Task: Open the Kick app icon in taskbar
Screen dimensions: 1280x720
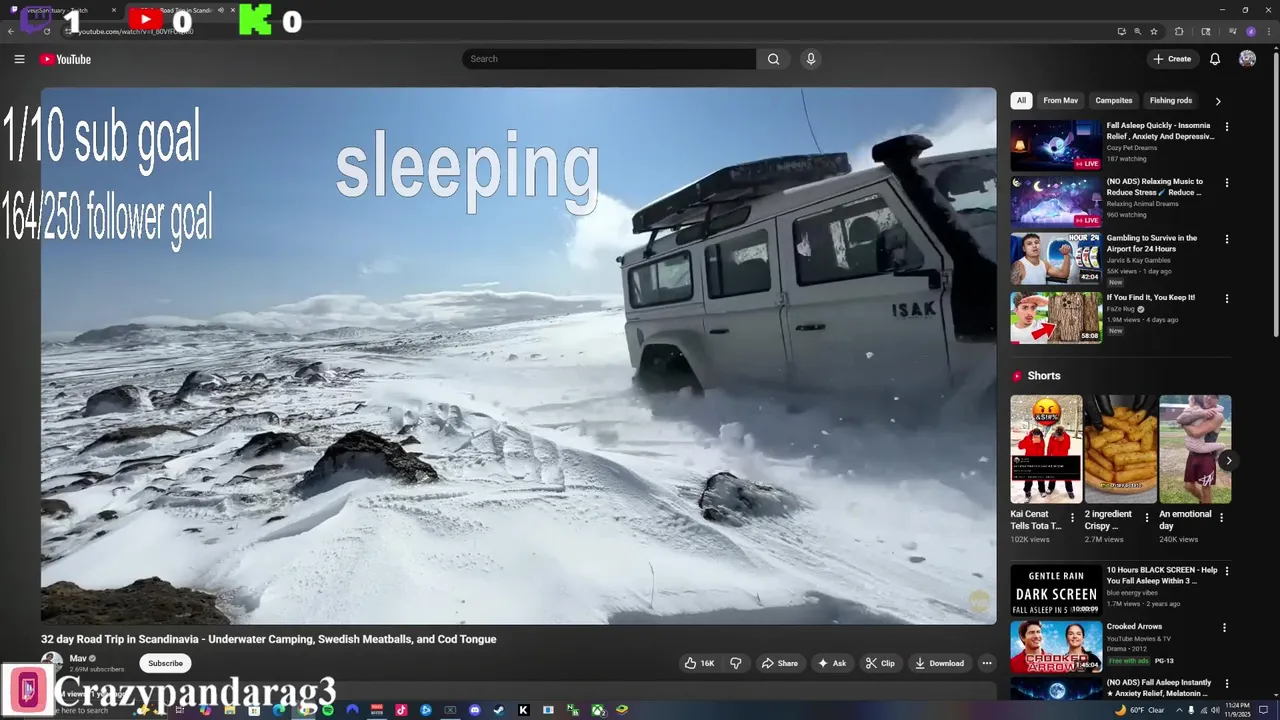Action: coord(523,710)
